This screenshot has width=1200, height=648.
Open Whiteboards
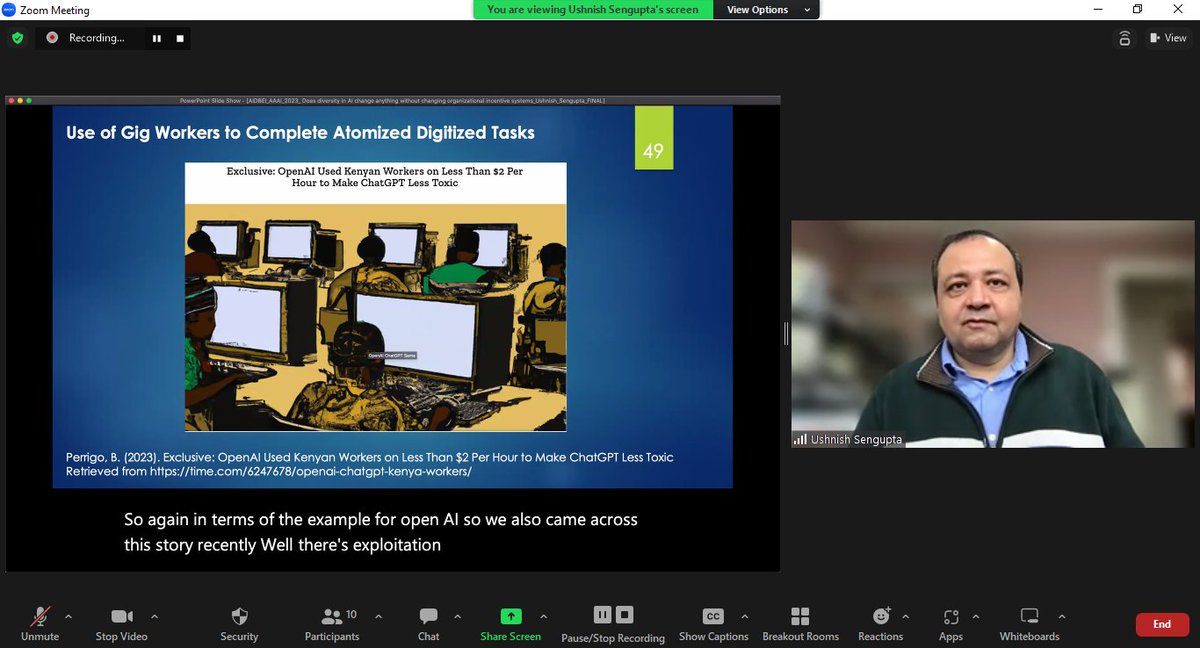click(1029, 623)
